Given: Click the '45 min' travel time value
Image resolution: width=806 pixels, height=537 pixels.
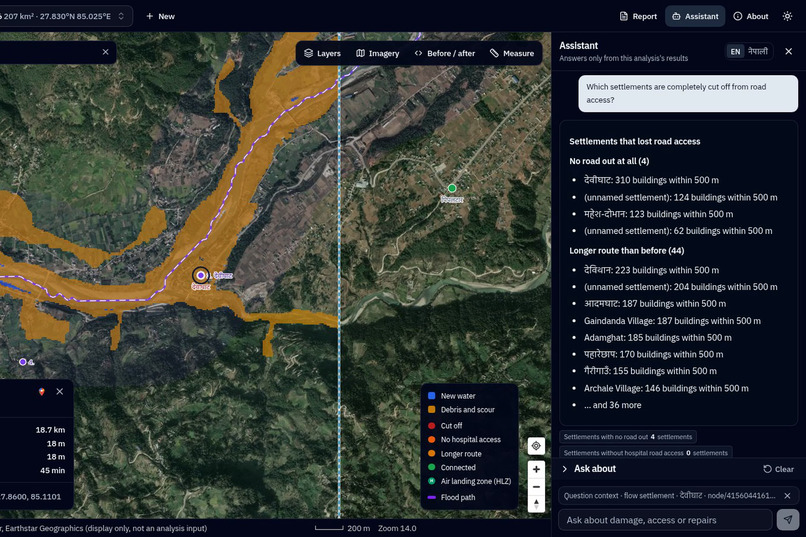Looking at the screenshot, I should pyautogui.click(x=52, y=470).
